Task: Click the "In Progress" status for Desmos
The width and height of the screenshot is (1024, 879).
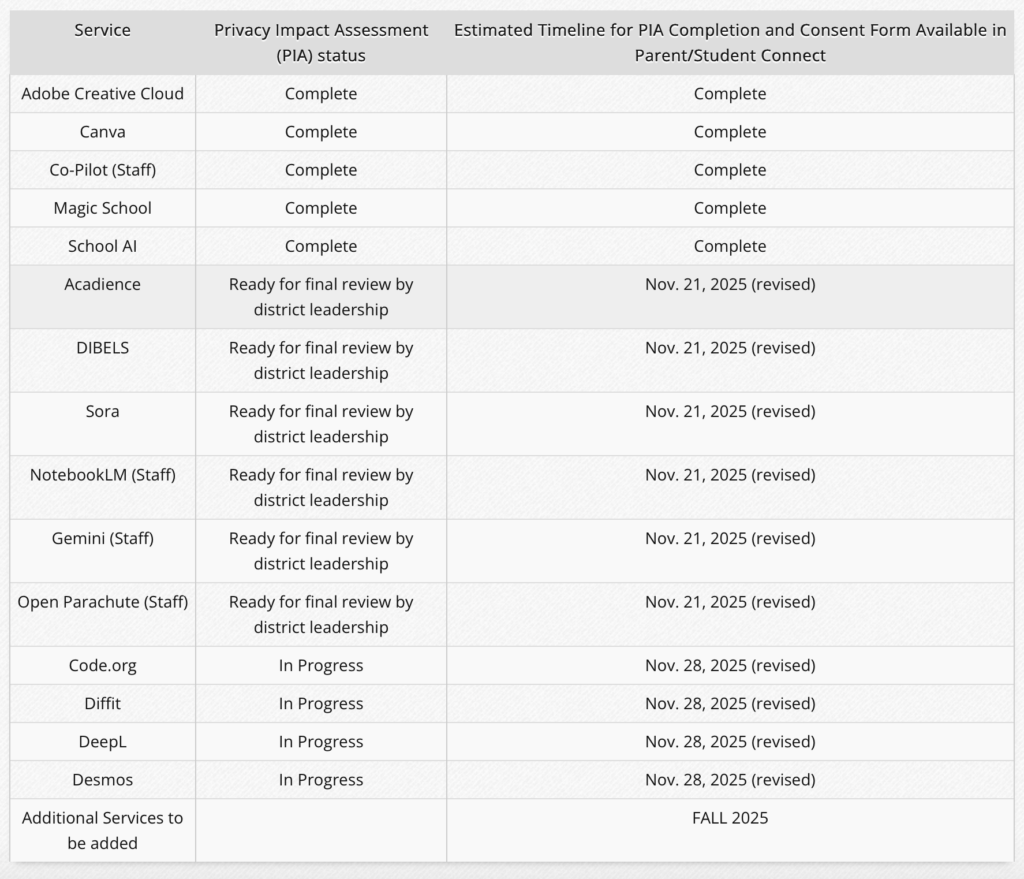Action: [x=321, y=780]
